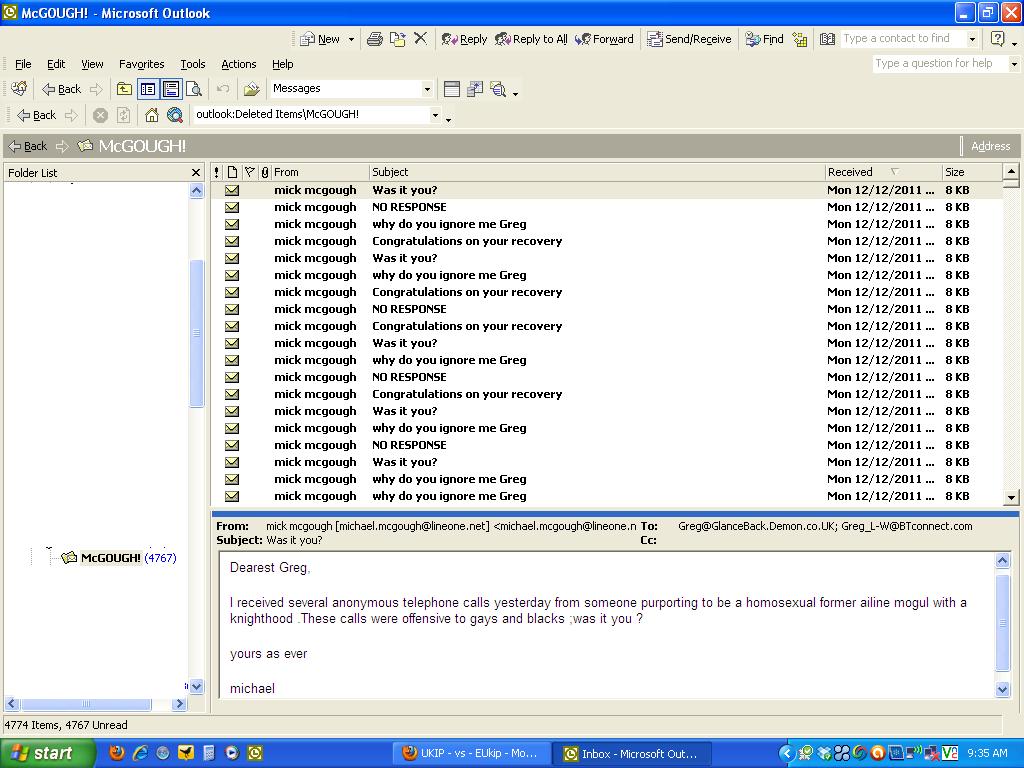This screenshot has width=1024, height=768.
Task: Launch Internet Explorer from Quick Launch
Action: click(140, 753)
